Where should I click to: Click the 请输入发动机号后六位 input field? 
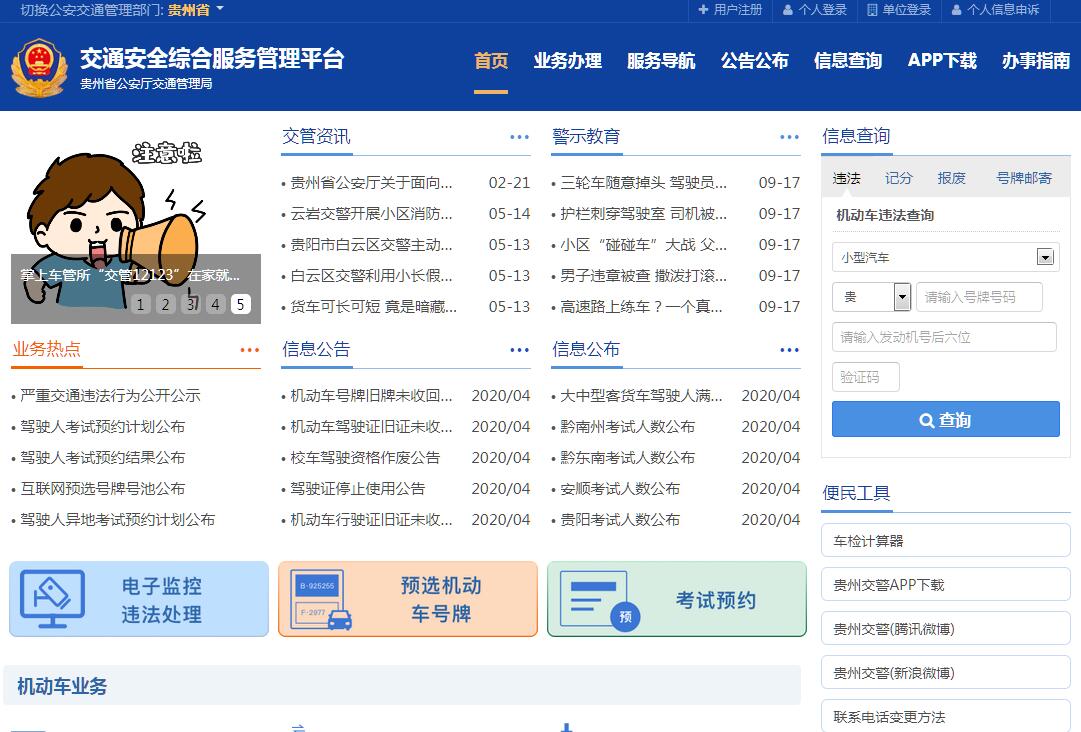point(944,337)
